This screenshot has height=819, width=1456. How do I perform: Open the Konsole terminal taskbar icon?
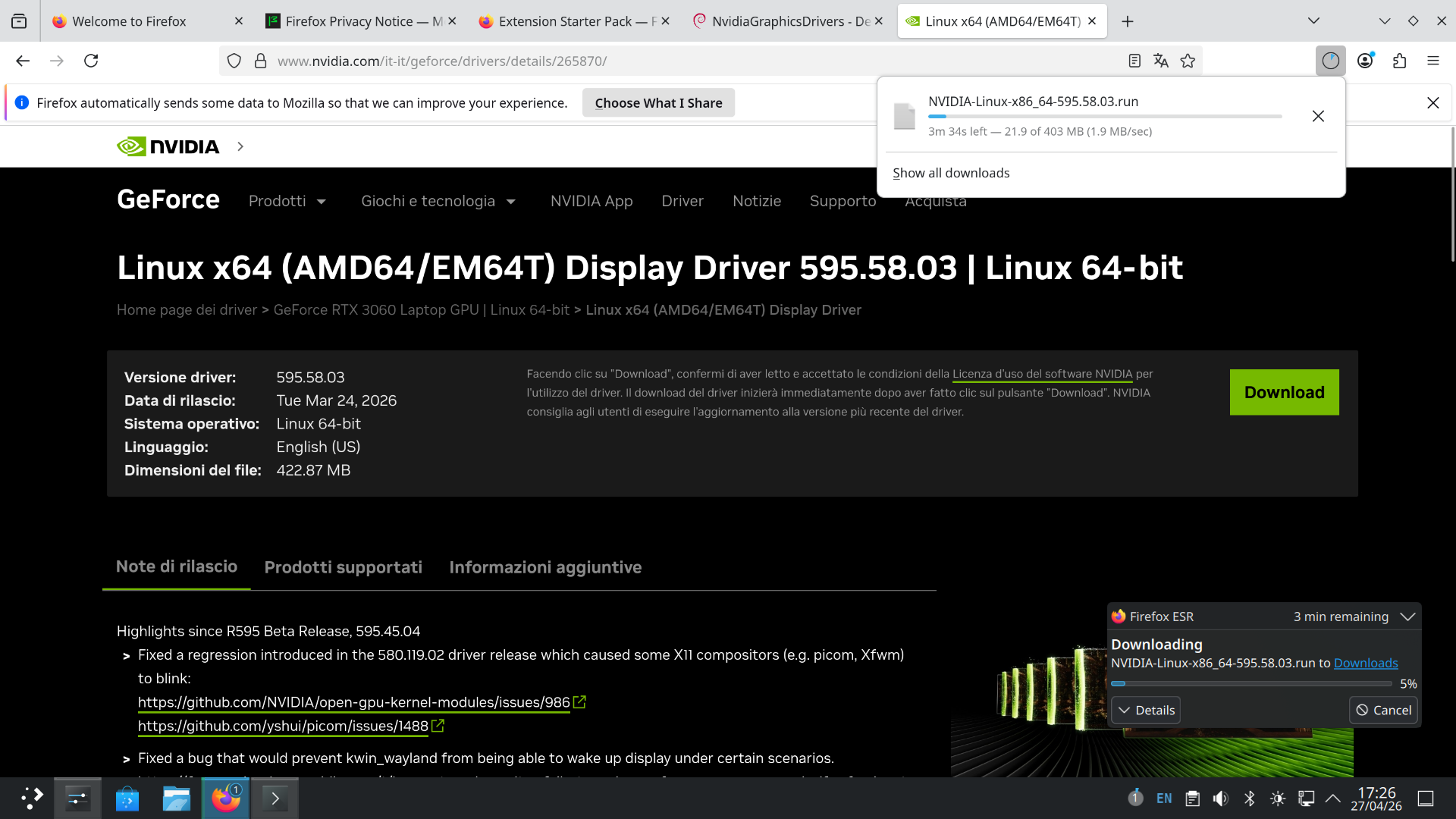[x=275, y=798]
